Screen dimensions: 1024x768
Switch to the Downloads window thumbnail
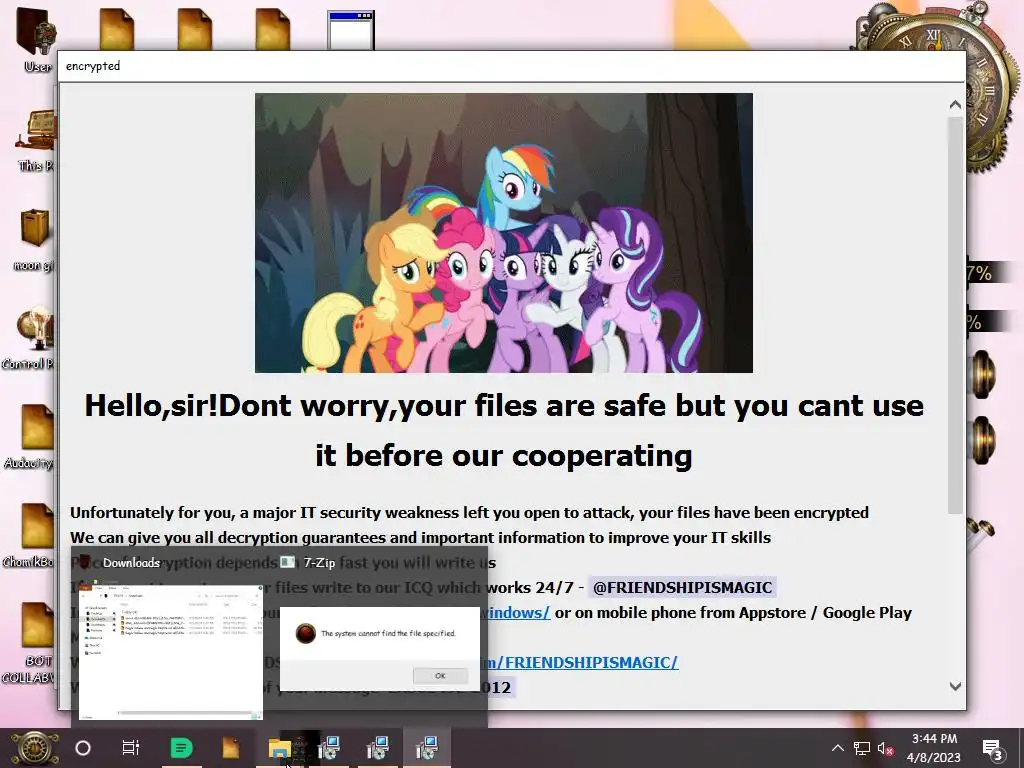coord(170,650)
